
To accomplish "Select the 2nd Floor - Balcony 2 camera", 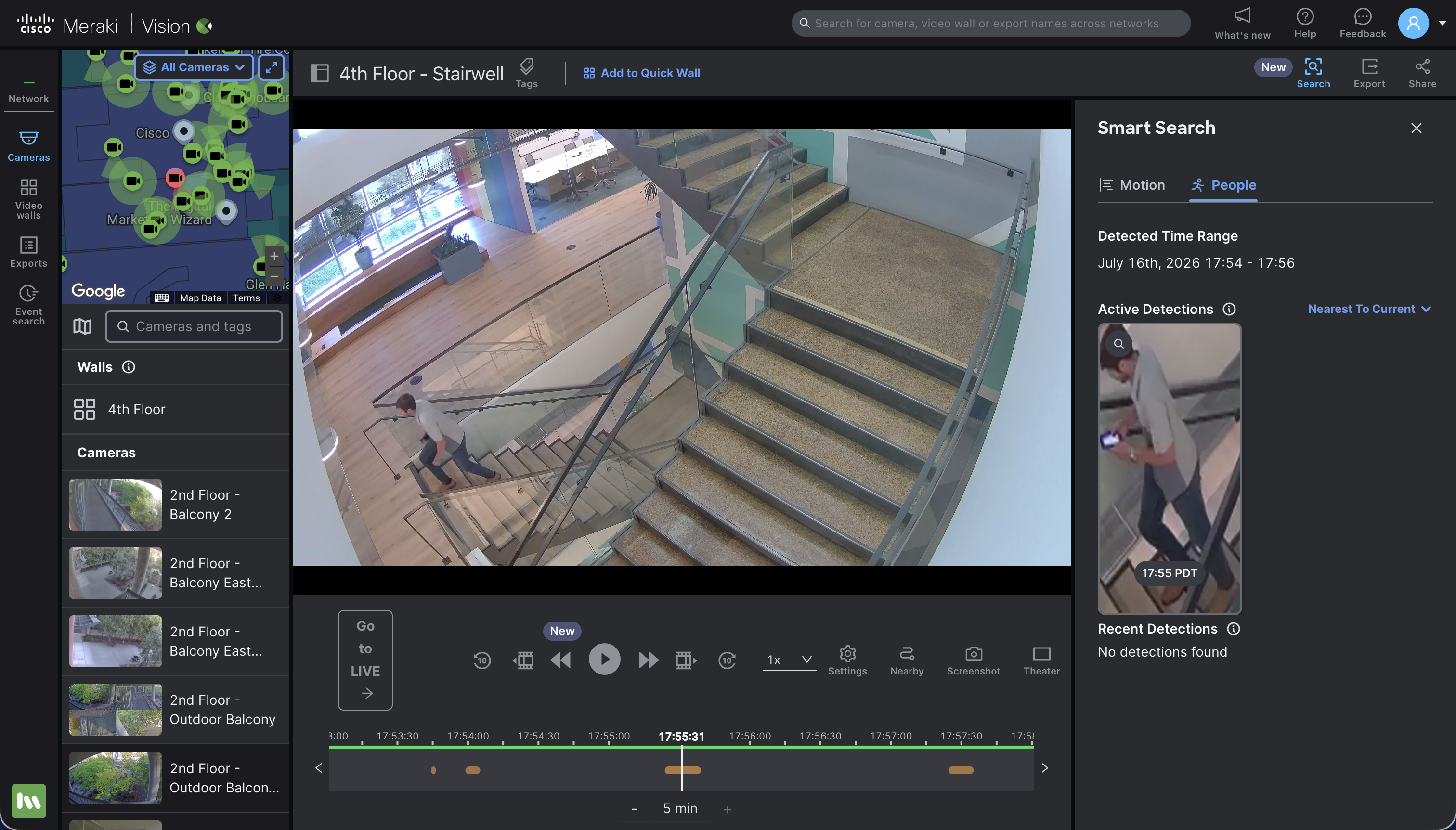I will tap(176, 505).
